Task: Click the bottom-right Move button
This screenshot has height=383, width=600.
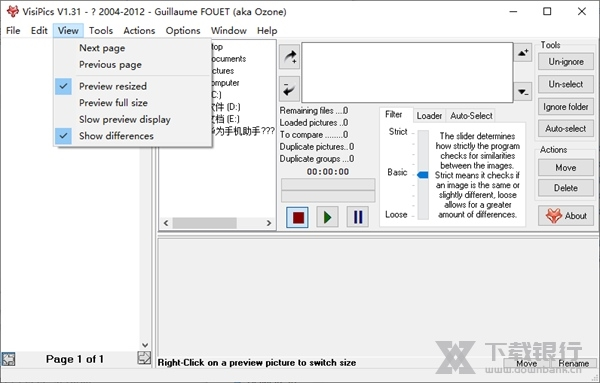Action: 527,363
